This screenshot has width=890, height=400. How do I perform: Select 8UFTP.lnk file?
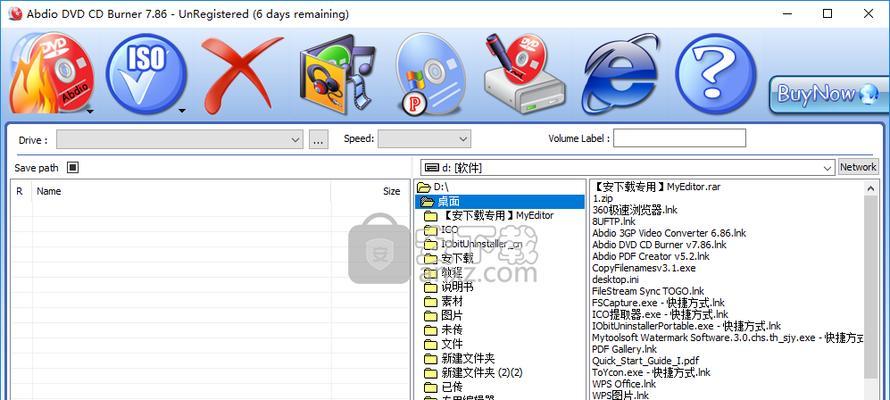pos(614,221)
